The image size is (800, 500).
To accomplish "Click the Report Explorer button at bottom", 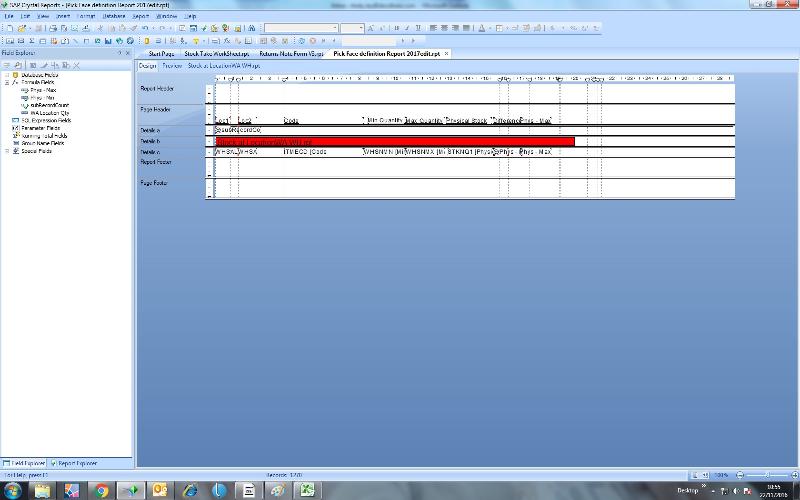I will [x=76, y=463].
